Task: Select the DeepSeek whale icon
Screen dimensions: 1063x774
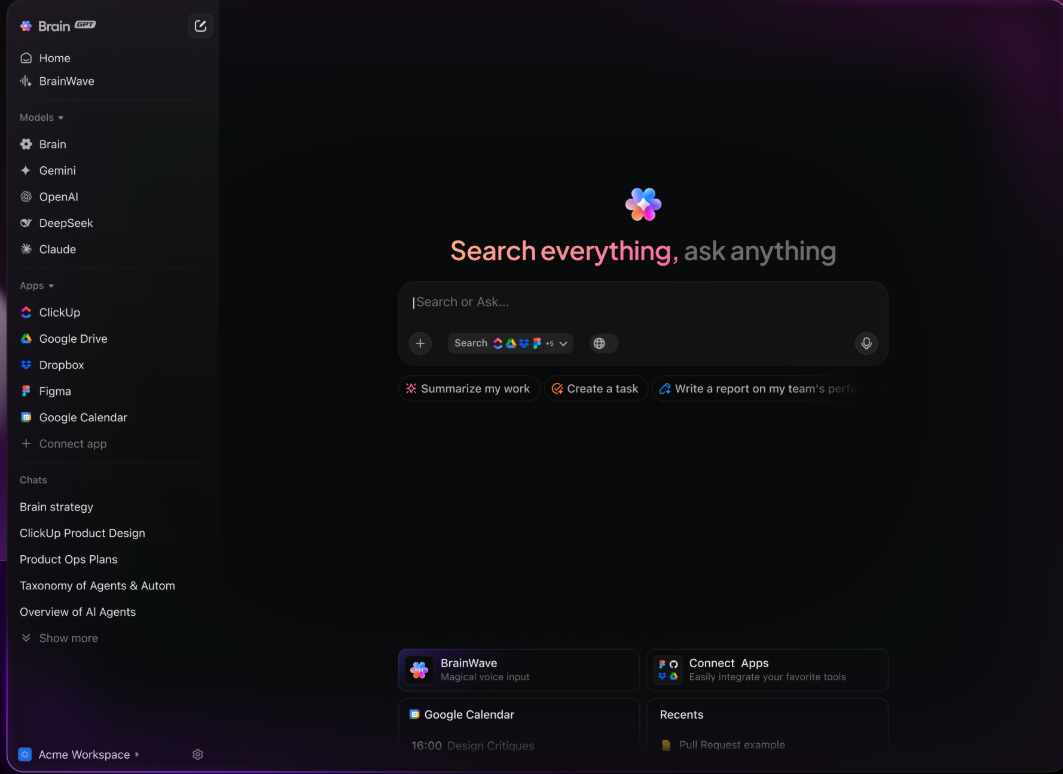Action: (26, 223)
